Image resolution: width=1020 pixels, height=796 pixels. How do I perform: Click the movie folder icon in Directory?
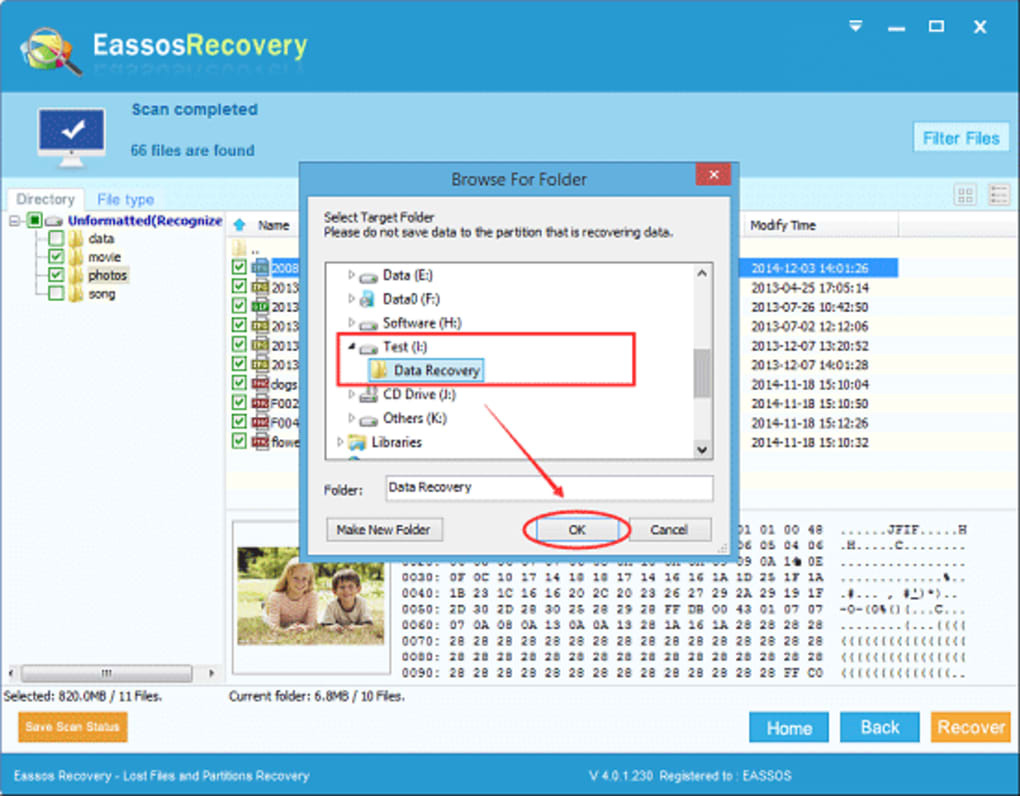(x=75, y=257)
